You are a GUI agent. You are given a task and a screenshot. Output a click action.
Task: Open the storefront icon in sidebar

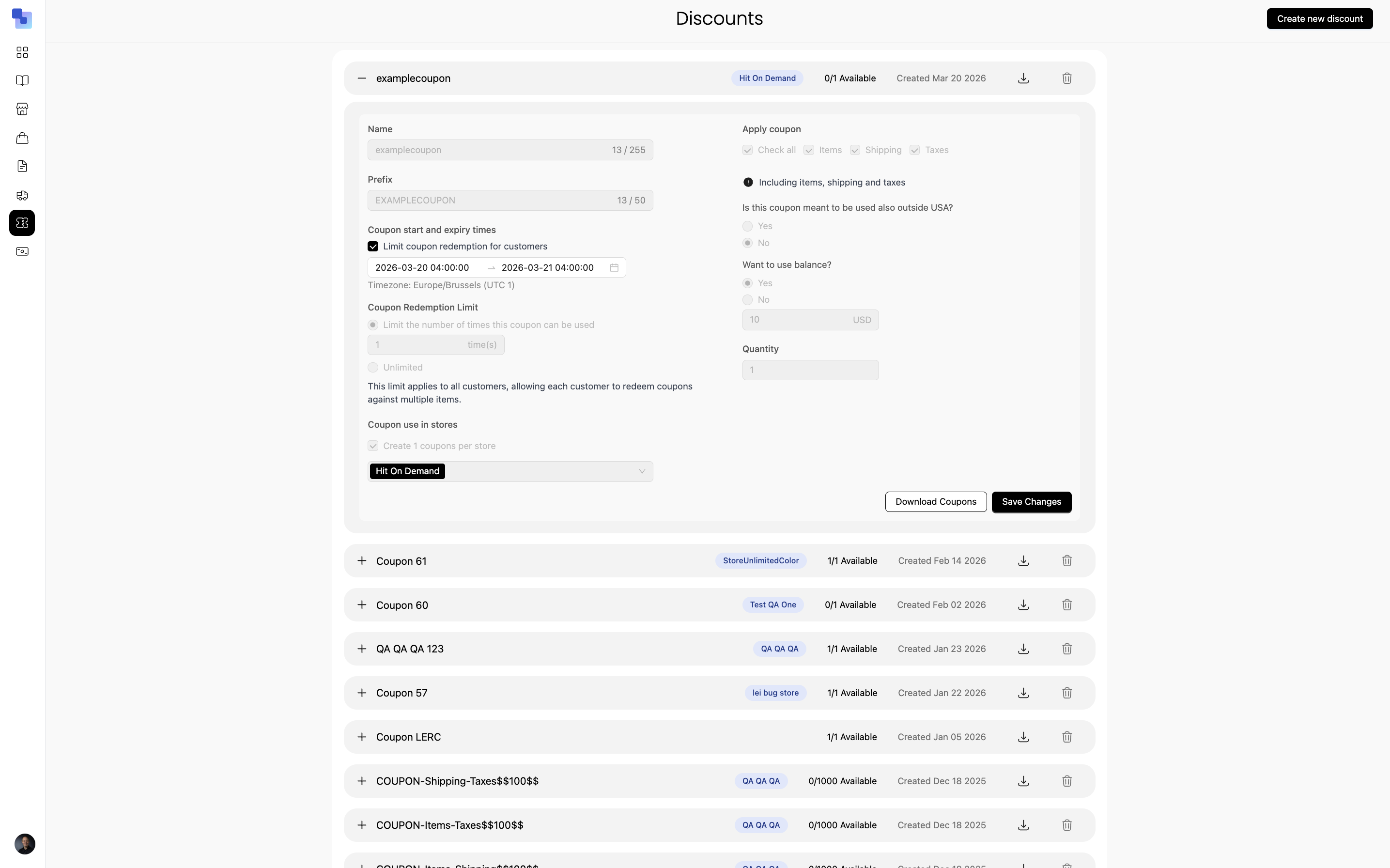(x=22, y=109)
